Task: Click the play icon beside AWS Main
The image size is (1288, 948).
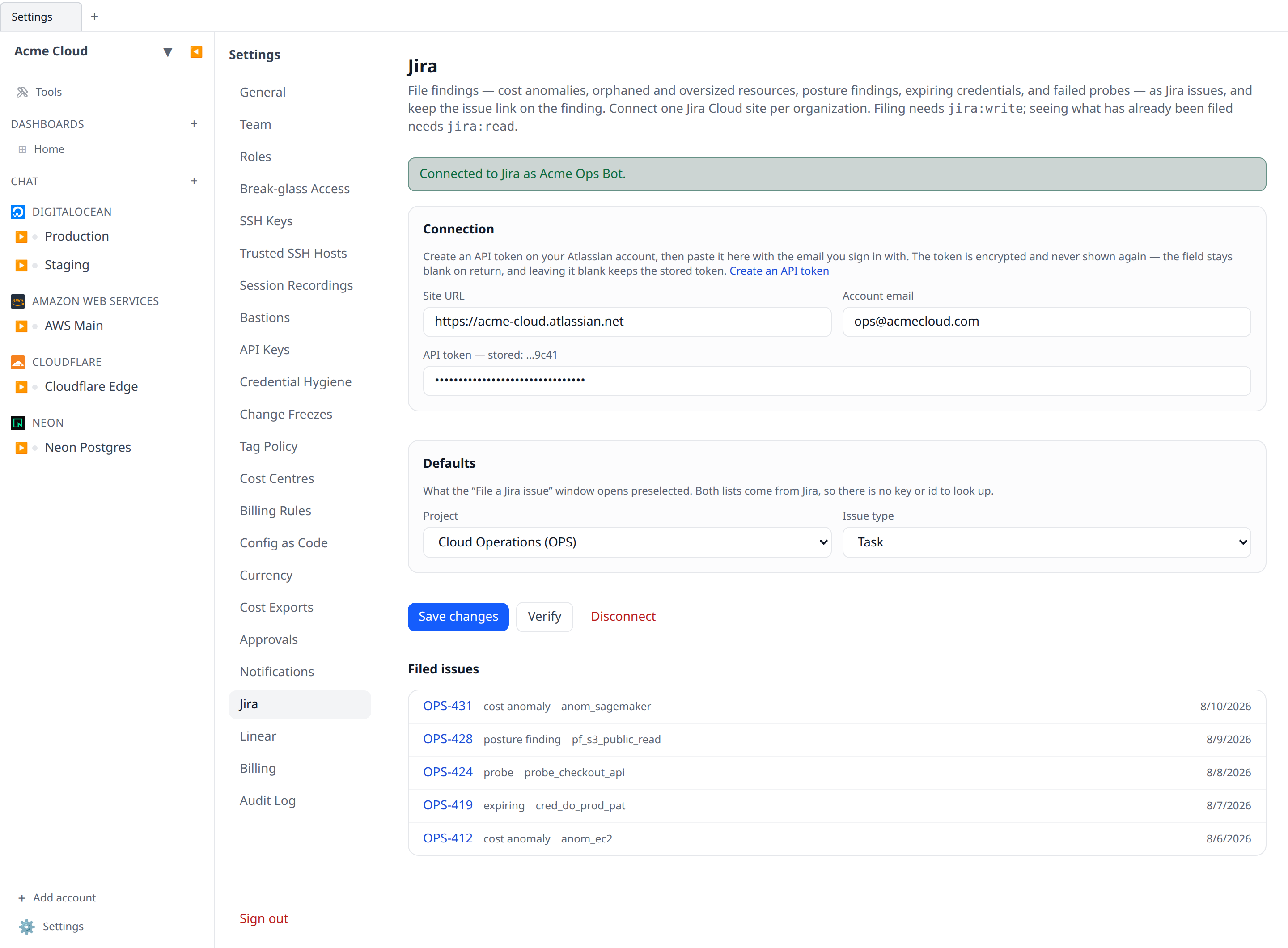Action: click(x=21, y=326)
